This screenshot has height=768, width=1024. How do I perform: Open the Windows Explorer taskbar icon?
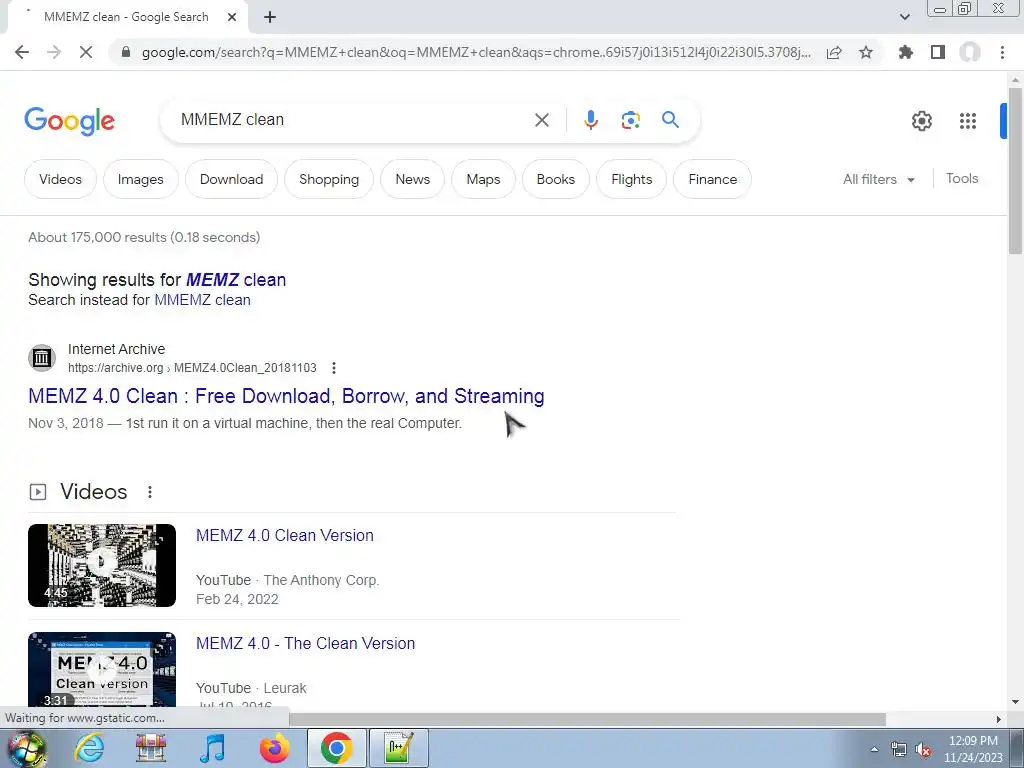click(151, 748)
